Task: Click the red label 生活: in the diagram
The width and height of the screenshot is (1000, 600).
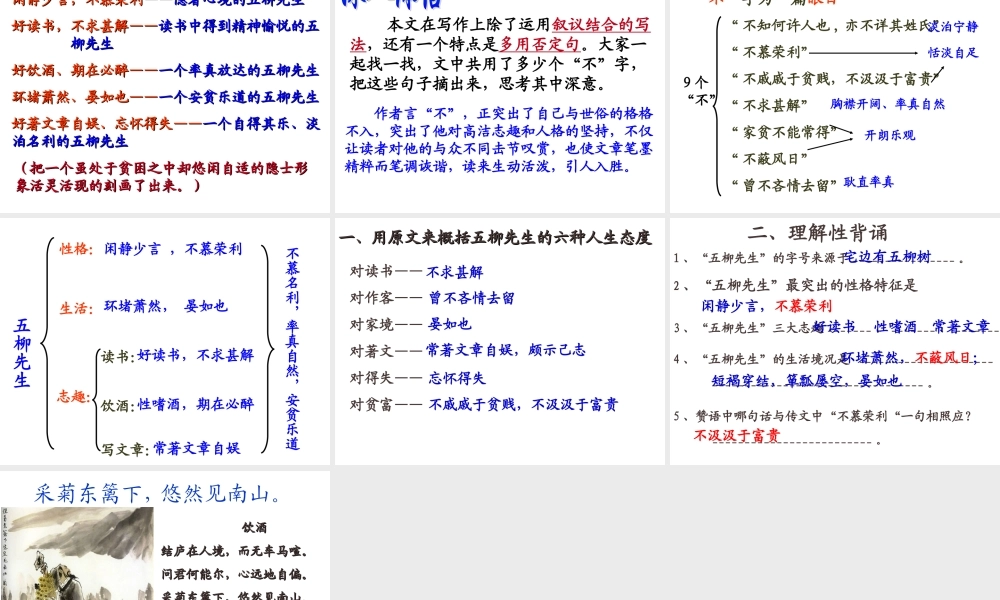Action: [77, 308]
